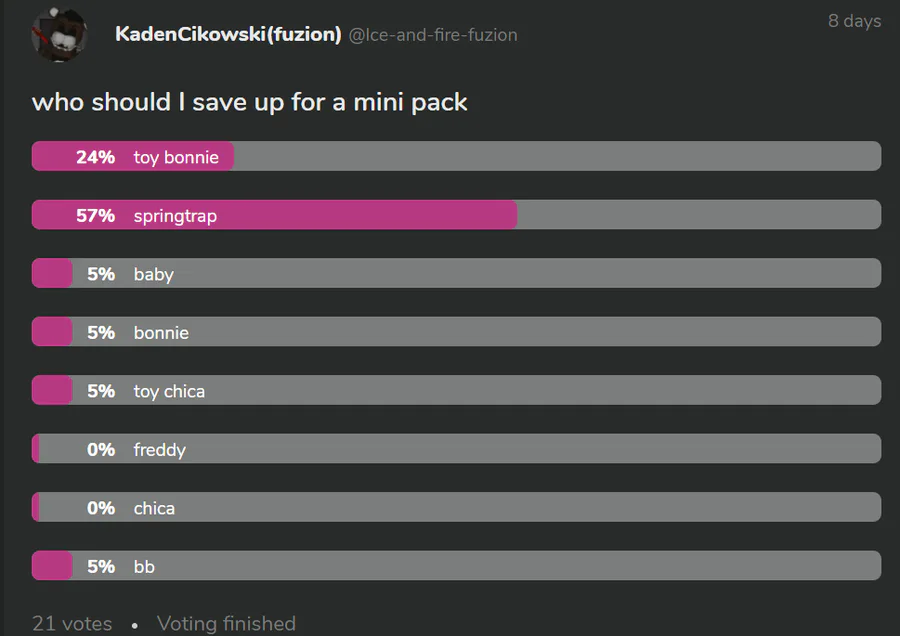
Task: Choose the bonnie poll bar
Action: pyautogui.click(x=456, y=332)
